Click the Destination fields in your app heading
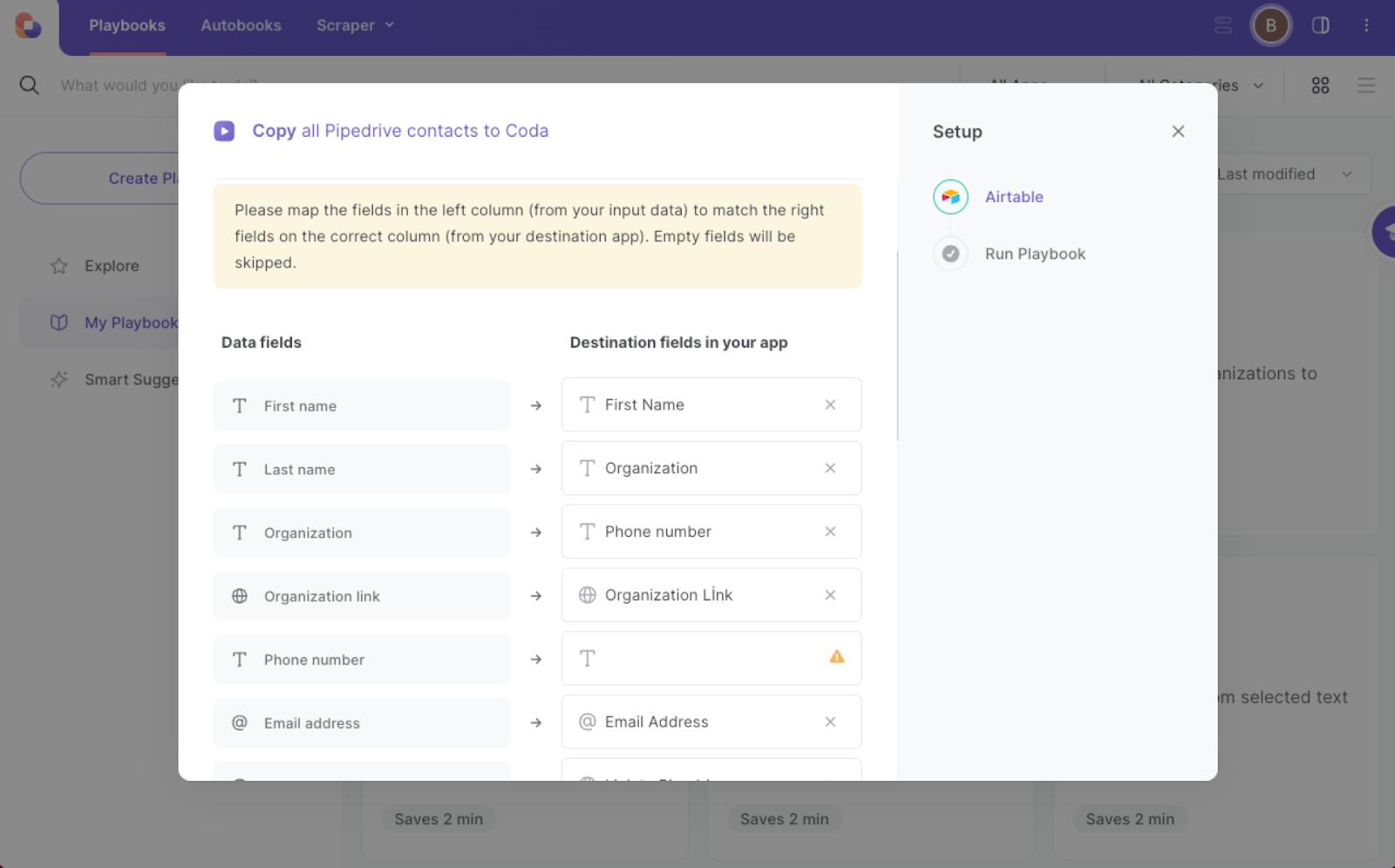 coord(678,342)
